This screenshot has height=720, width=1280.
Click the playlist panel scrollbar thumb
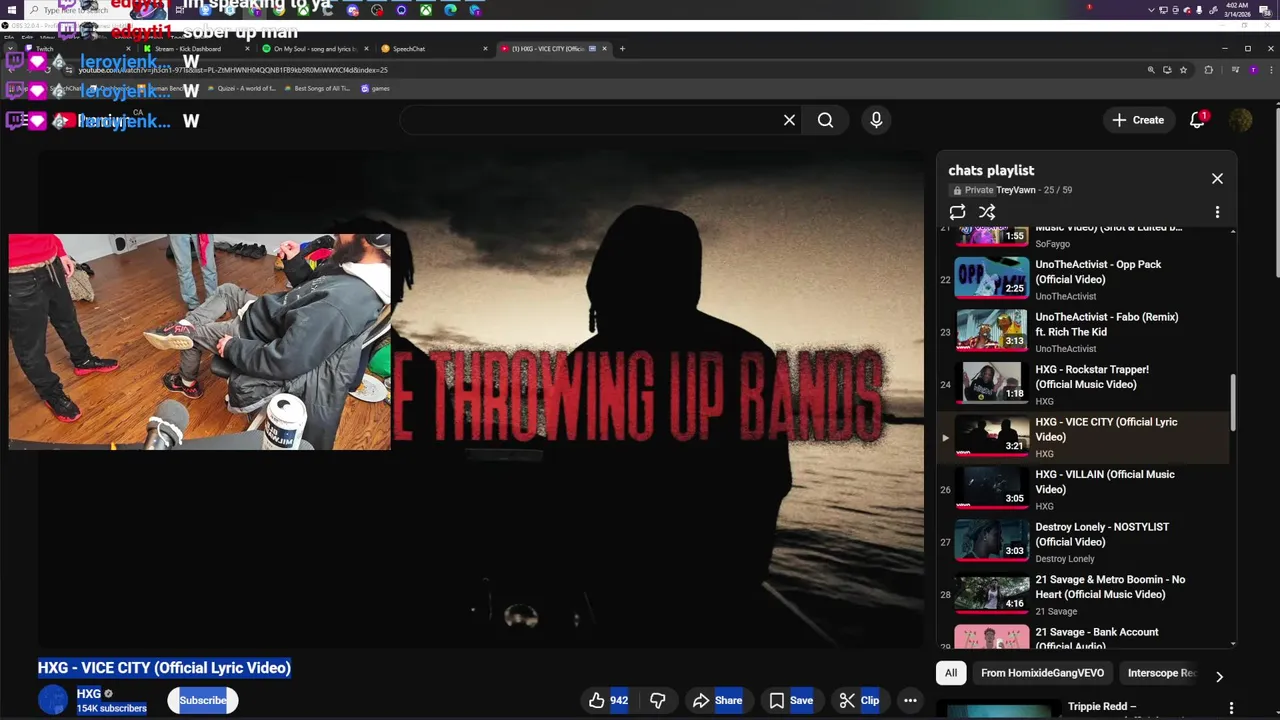click(x=1233, y=402)
